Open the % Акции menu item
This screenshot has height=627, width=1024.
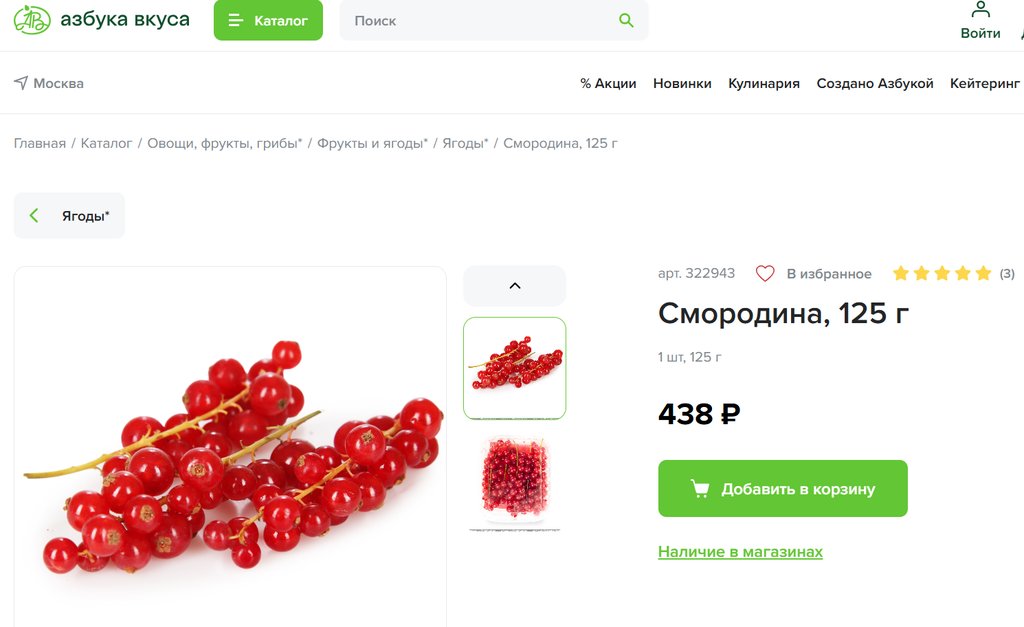click(608, 84)
